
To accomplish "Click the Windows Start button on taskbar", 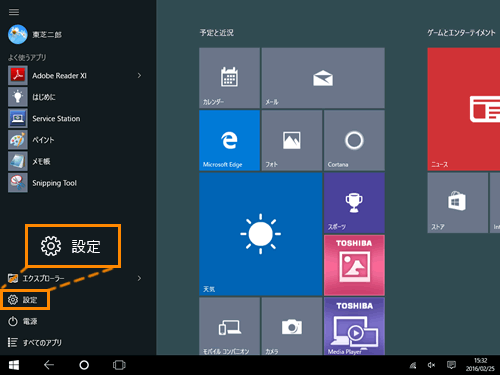I will [14, 365].
